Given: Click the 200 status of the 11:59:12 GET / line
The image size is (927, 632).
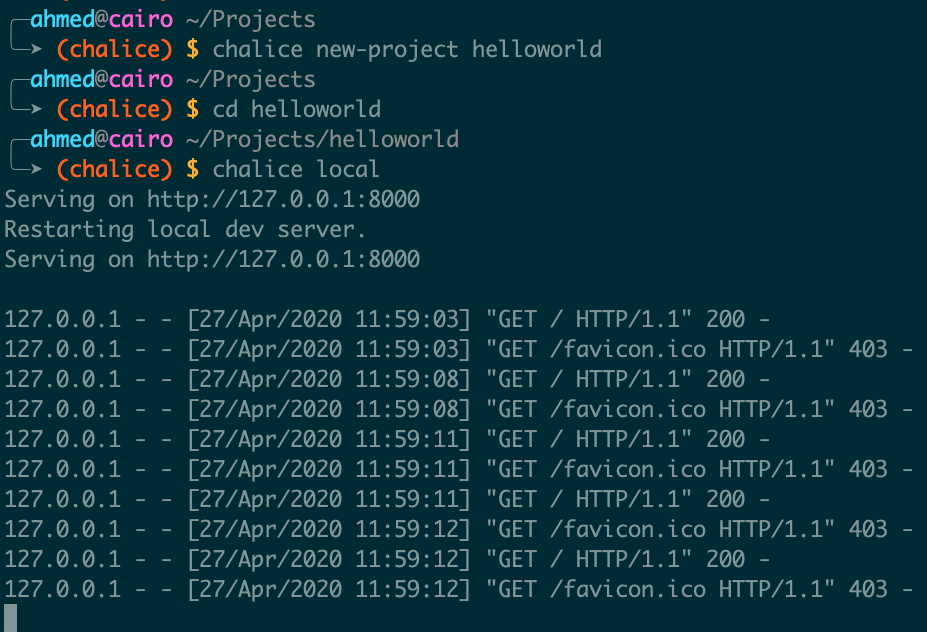Looking at the screenshot, I should [x=725, y=559].
